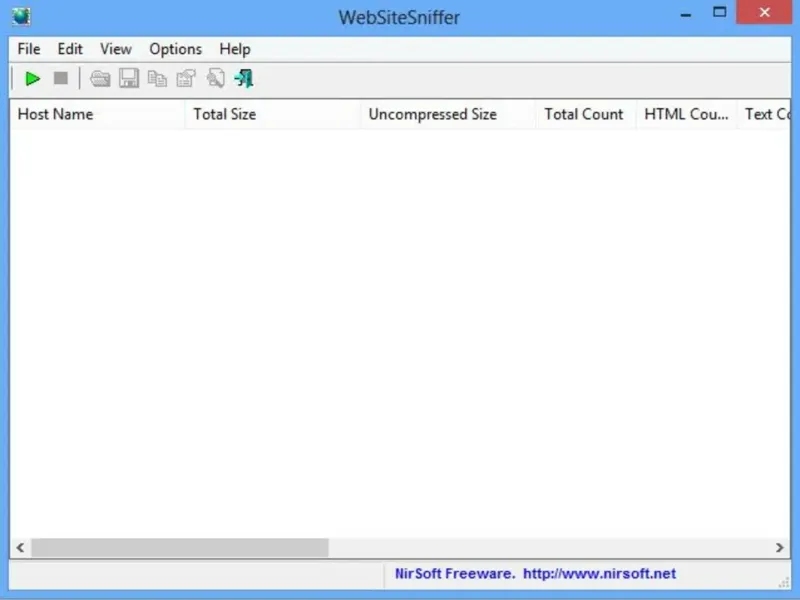Close the WebSiteSniffer window
The width and height of the screenshot is (800, 600).
point(764,12)
